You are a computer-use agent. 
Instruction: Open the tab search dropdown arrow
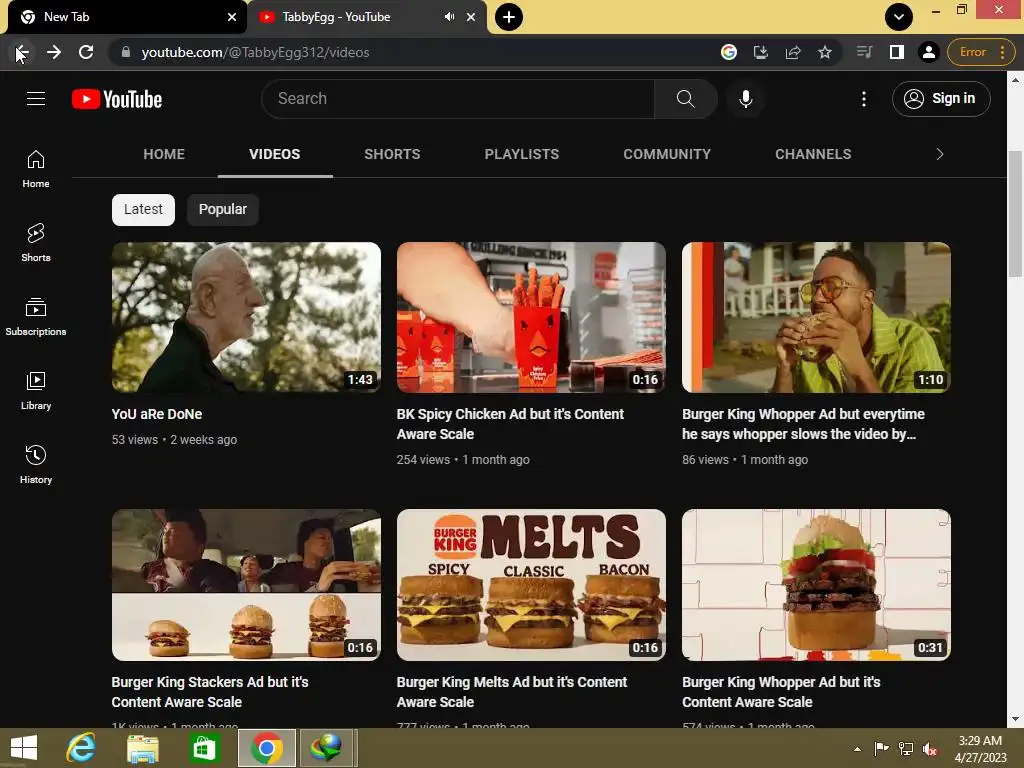point(899,17)
